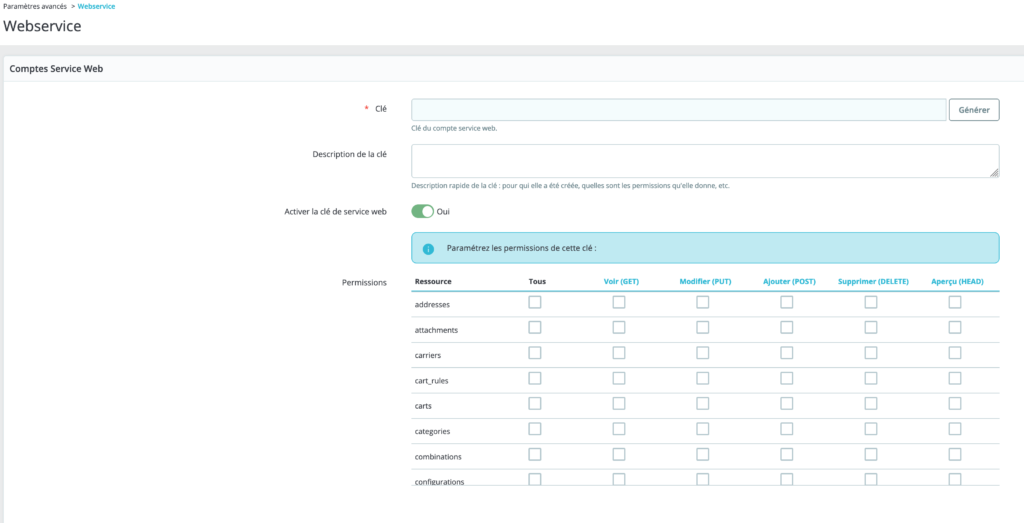Click the Générer button
The height and width of the screenshot is (523, 1024).
(x=974, y=110)
